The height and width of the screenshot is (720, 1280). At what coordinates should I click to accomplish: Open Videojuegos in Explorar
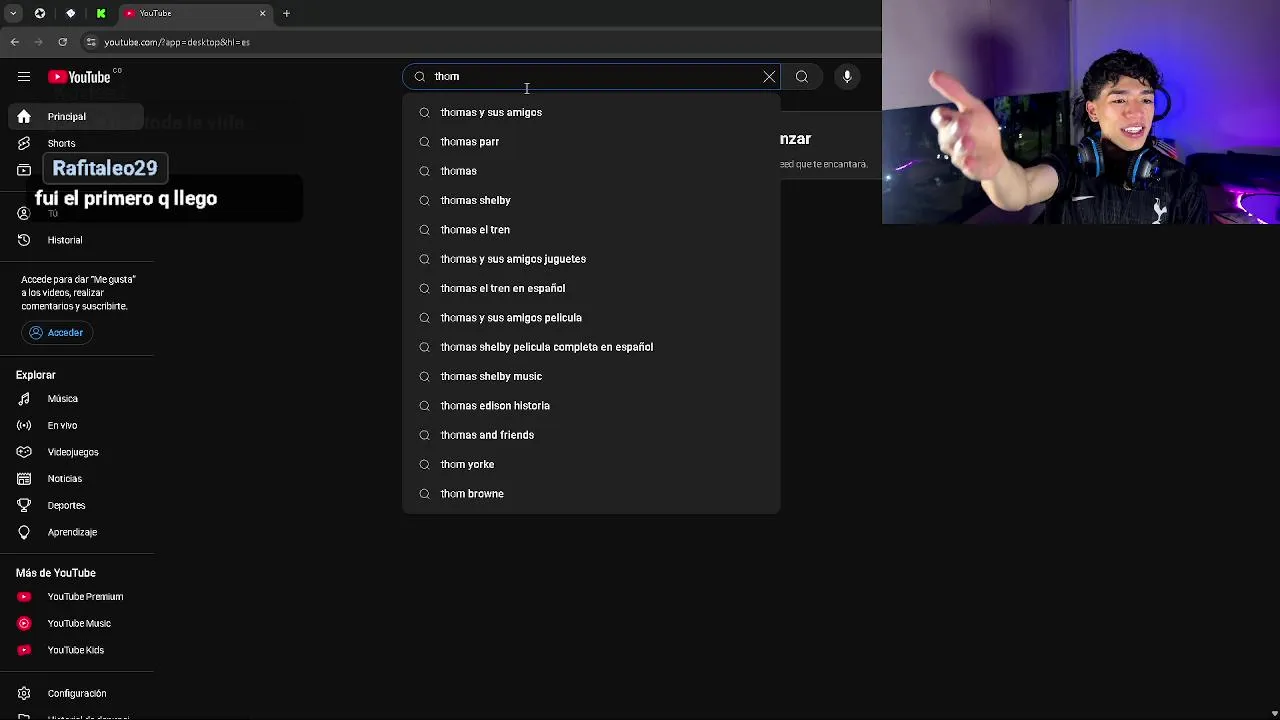pyautogui.click(x=76, y=452)
